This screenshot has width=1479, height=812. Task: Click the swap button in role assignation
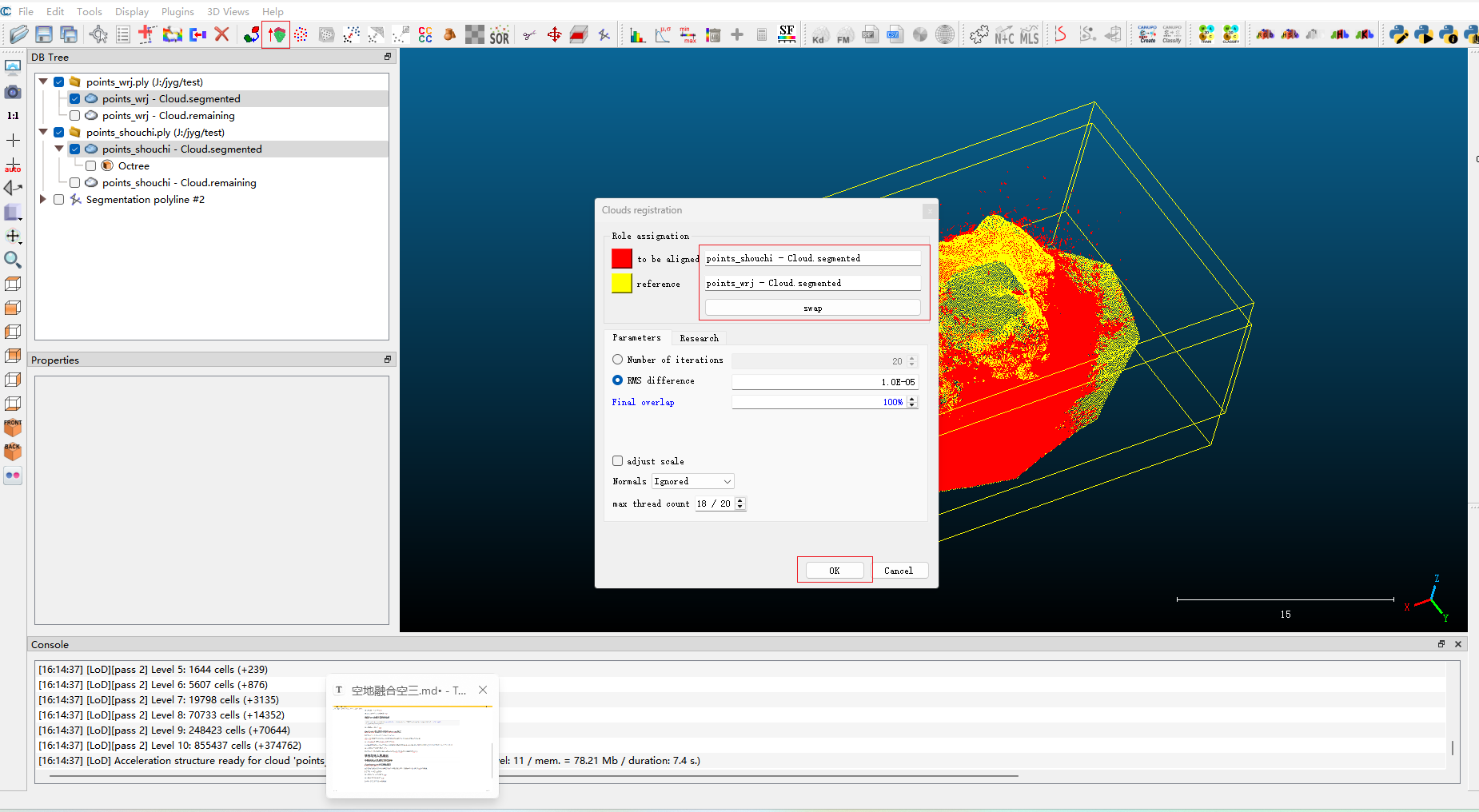click(812, 308)
